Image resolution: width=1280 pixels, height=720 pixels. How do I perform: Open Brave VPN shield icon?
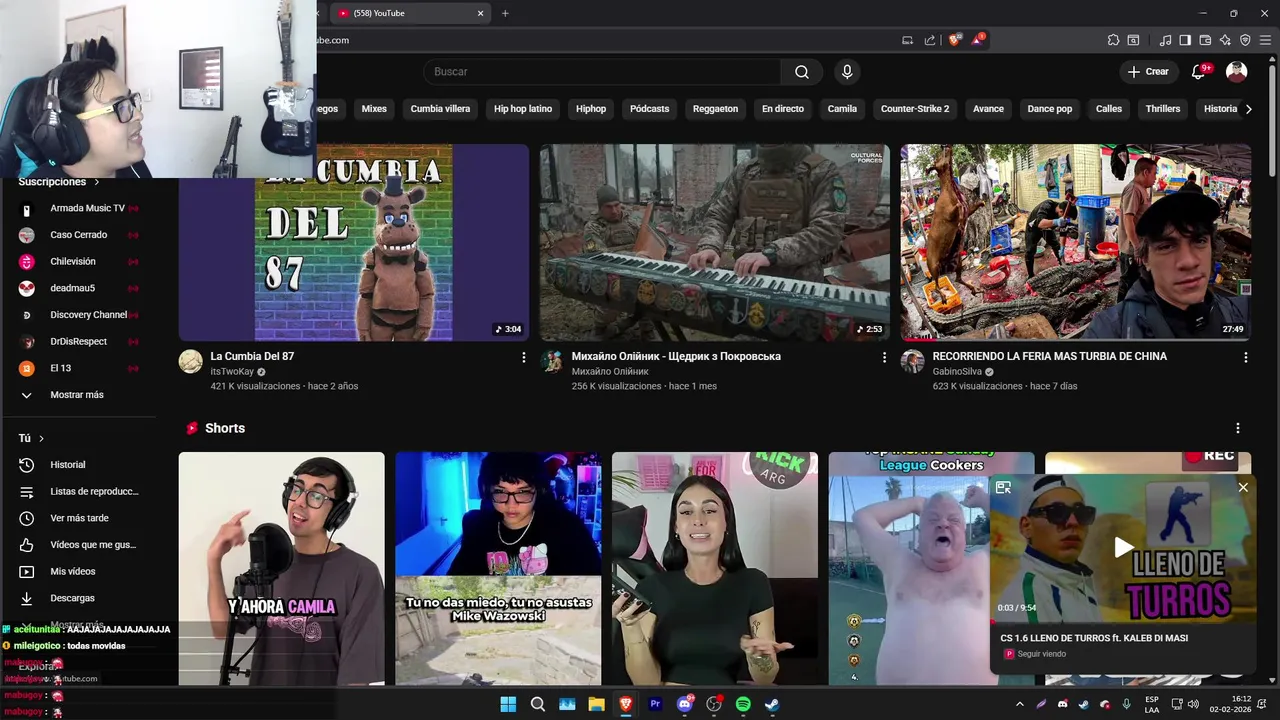1245,40
